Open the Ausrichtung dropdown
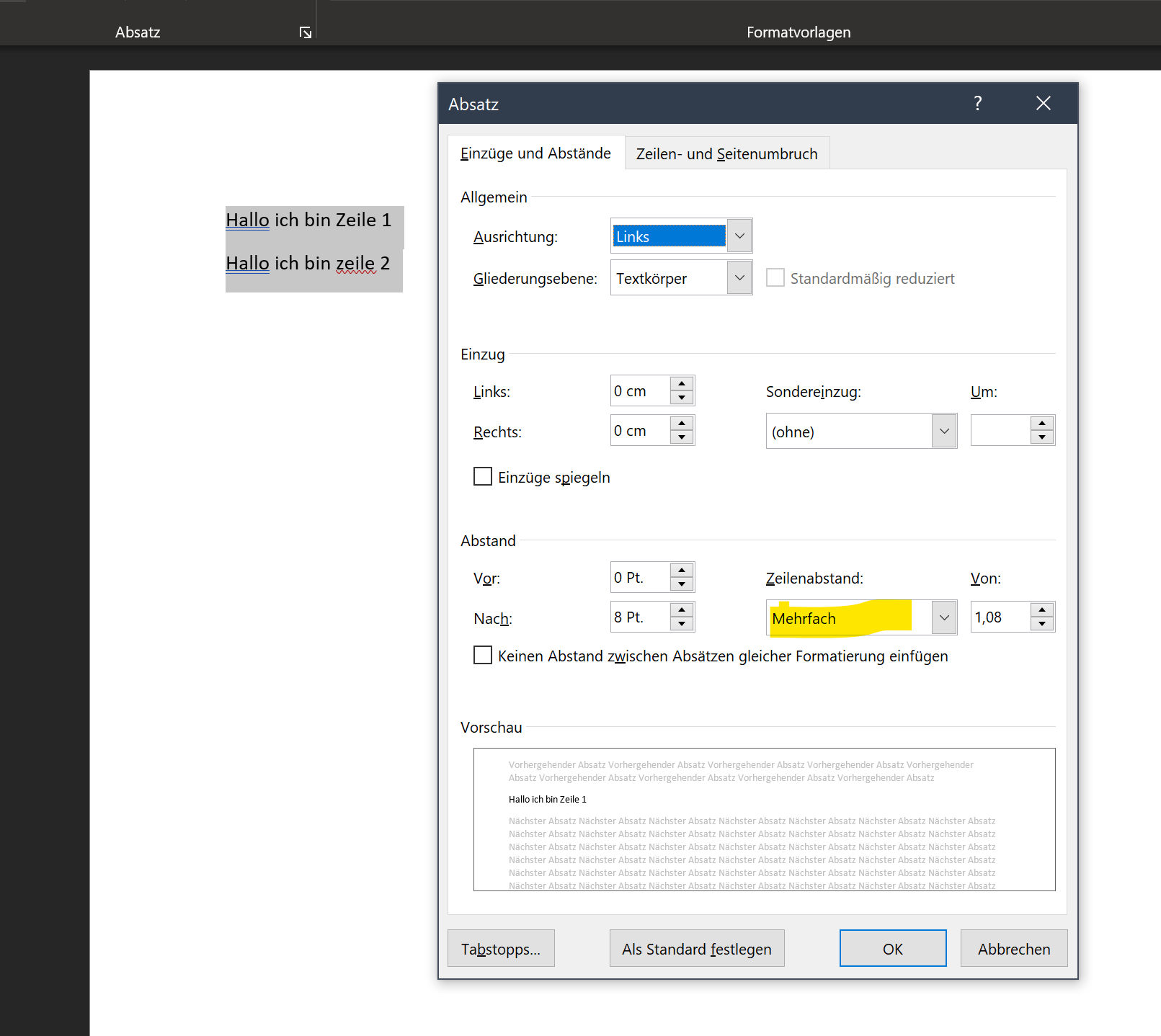The width and height of the screenshot is (1161, 1036). (739, 236)
